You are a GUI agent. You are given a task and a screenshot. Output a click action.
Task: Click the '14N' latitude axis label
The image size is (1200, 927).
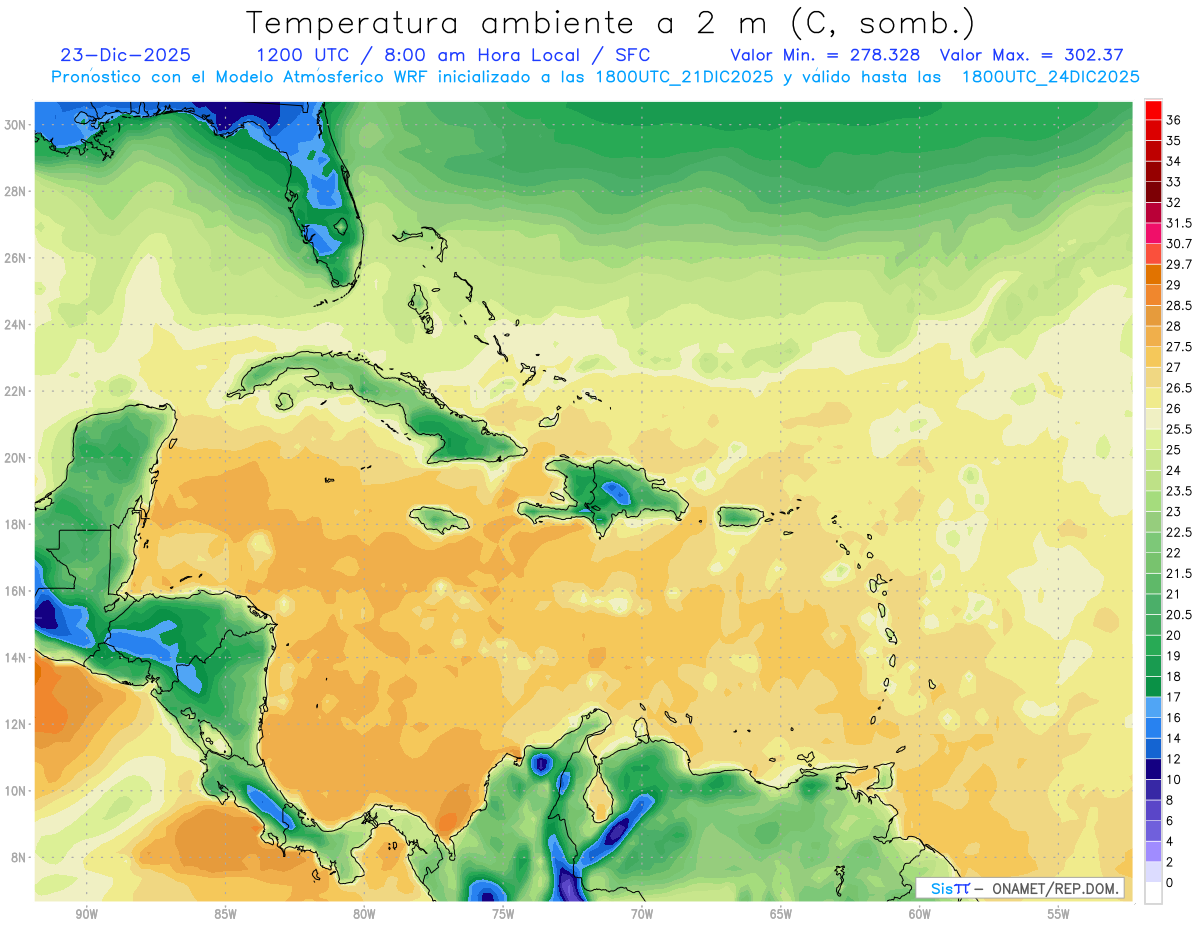click(x=17, y=658)
